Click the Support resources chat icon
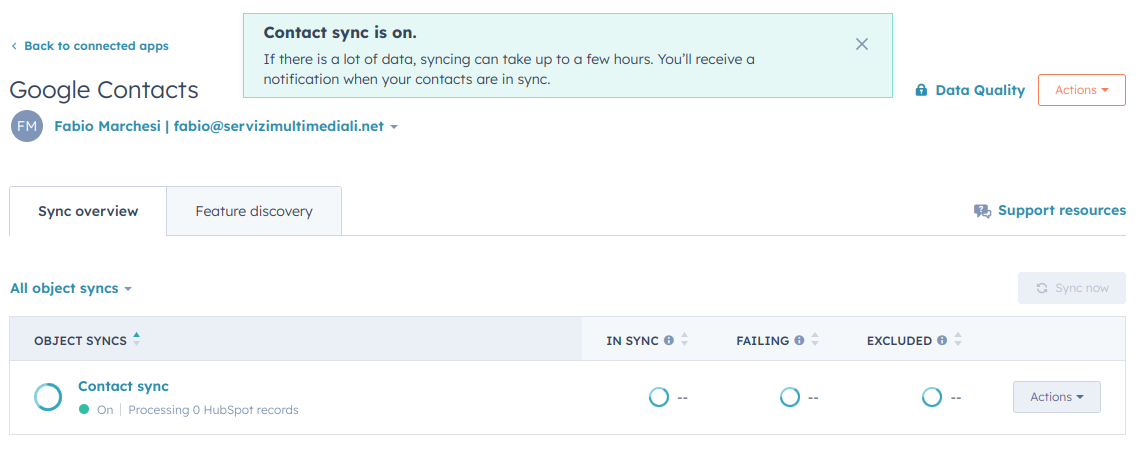 982,211
